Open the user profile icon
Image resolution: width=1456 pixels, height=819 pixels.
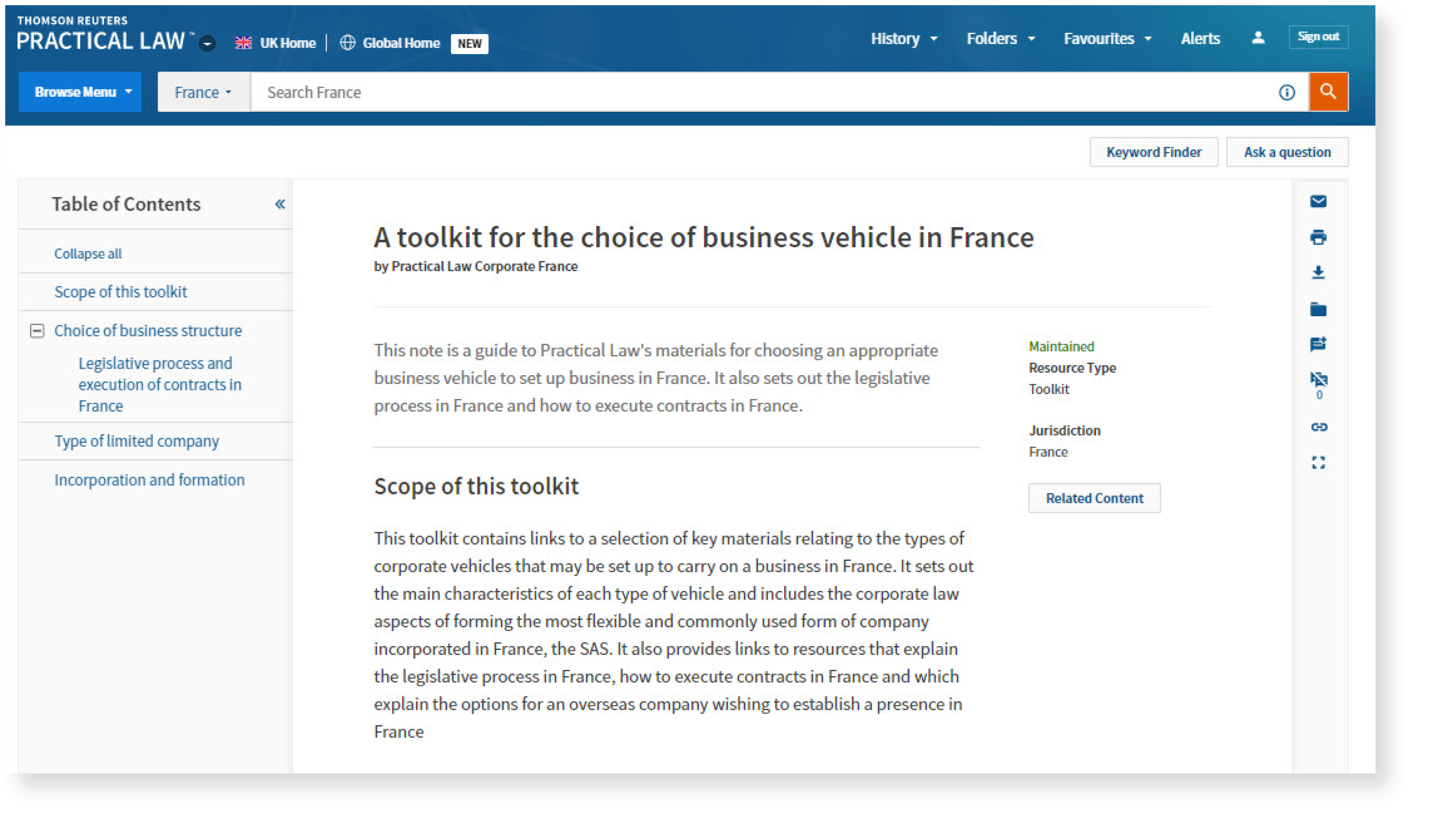[x=1258, y=38]
